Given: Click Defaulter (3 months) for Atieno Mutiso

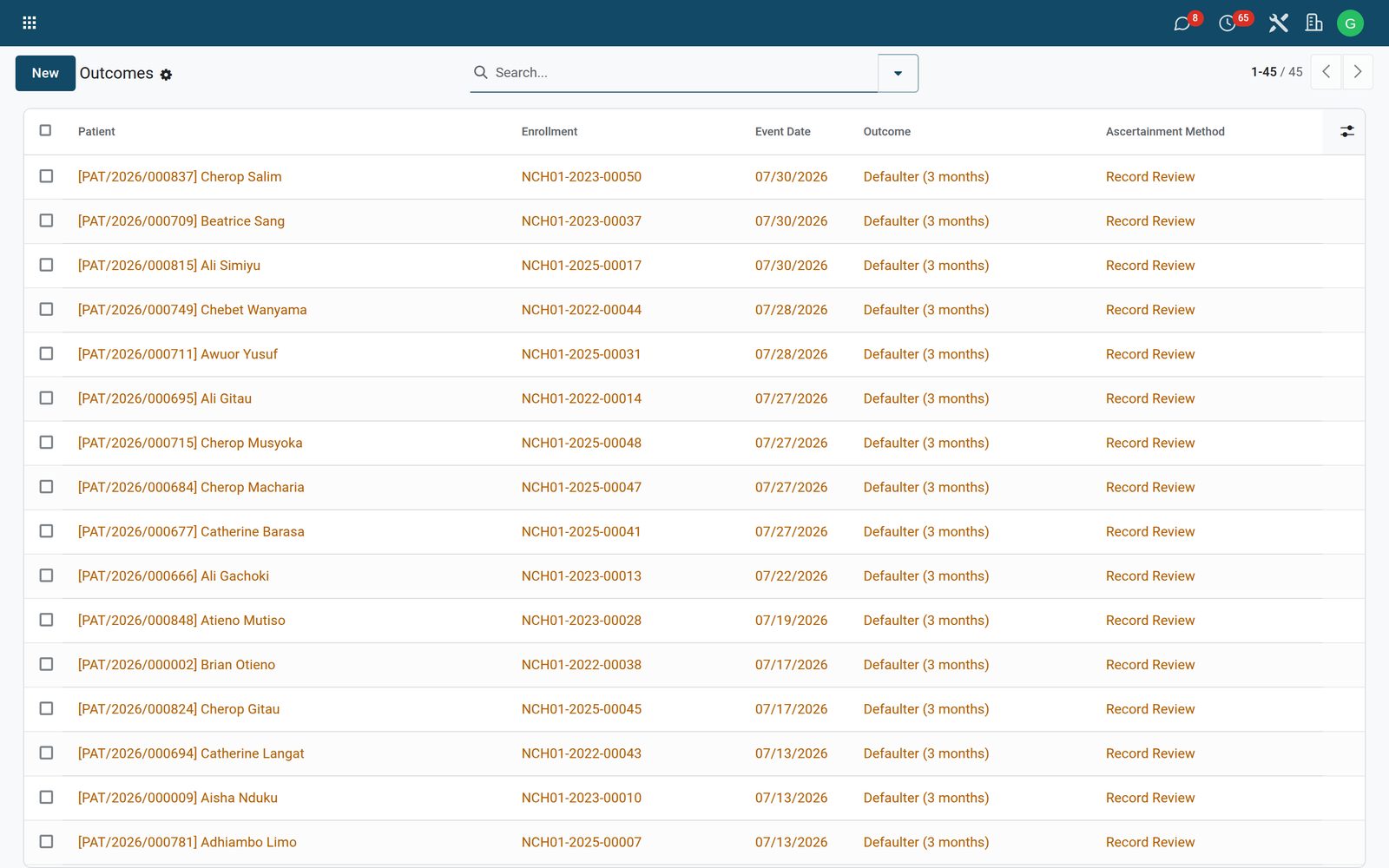Looking at the screenshot, I should pyautogui.click(x=925, y=620).
